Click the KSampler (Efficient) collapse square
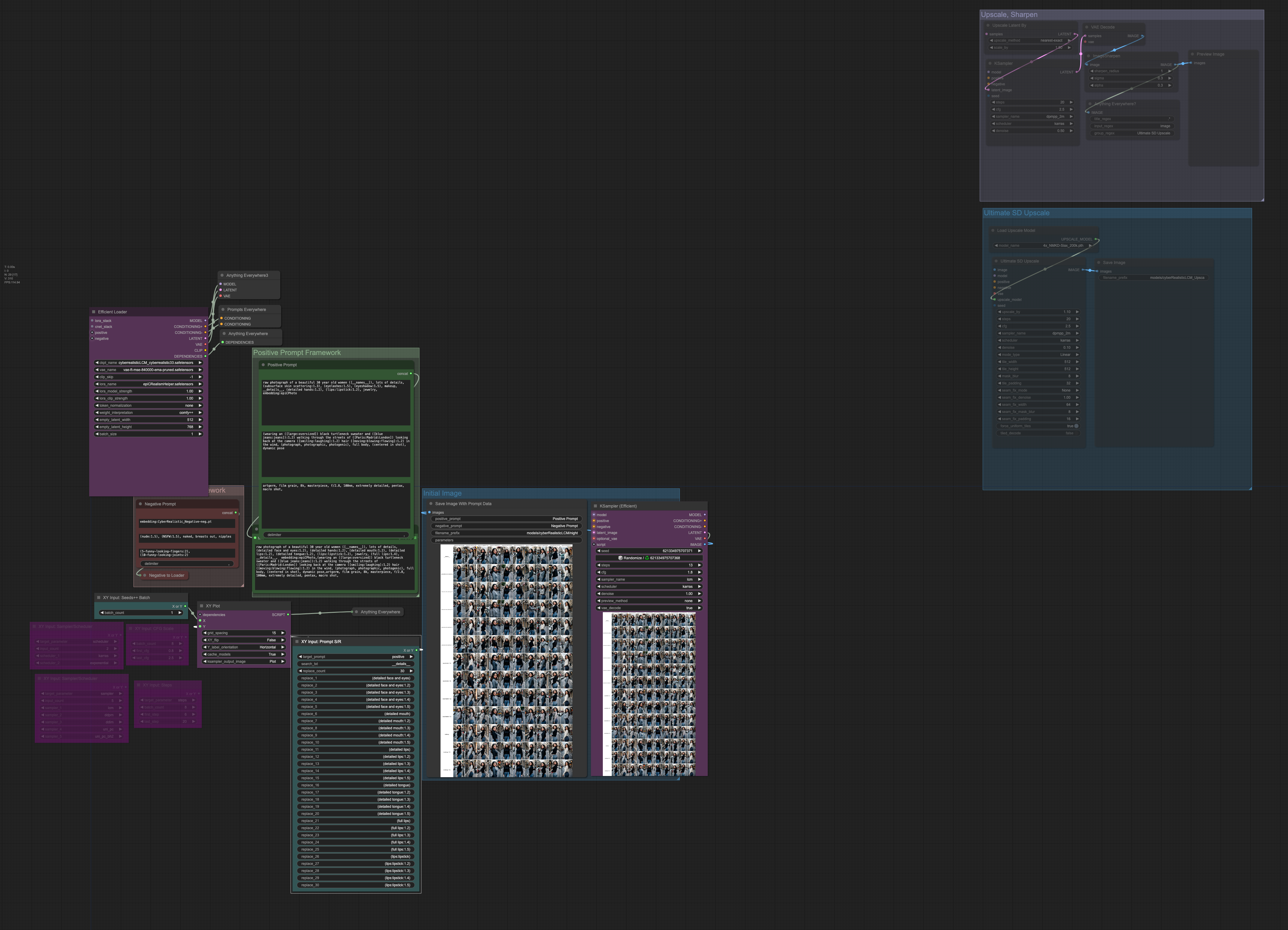Viewport: 1288px width, 930px height. click(x=595, y=506)
